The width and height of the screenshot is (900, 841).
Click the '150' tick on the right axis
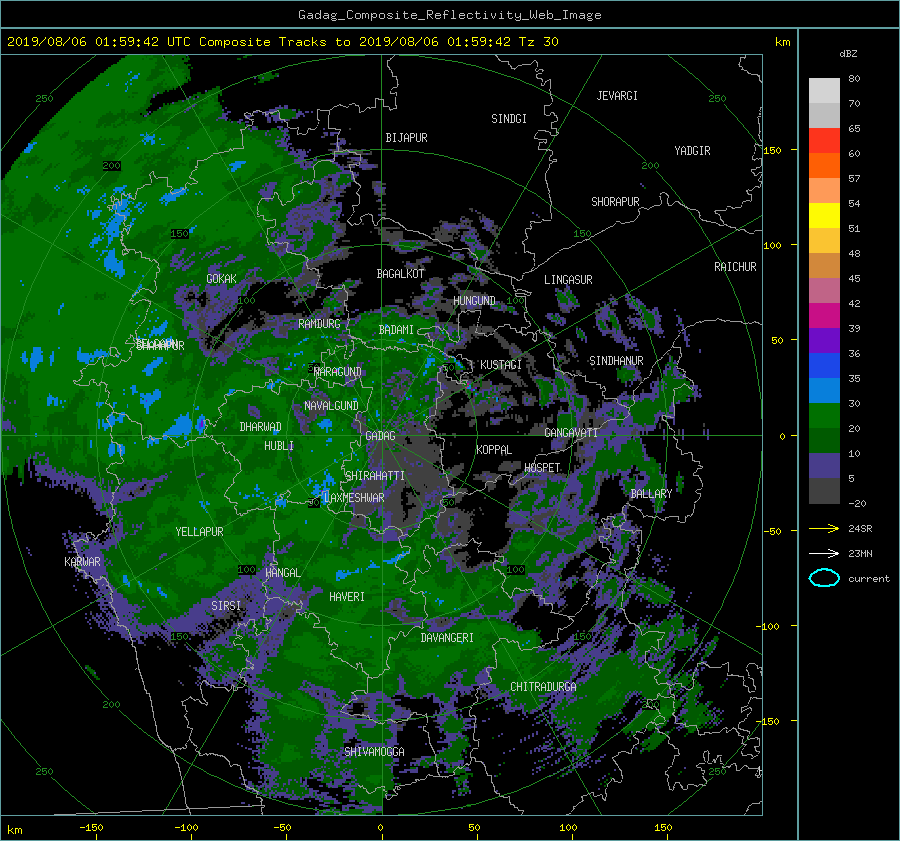coord(773,150)
